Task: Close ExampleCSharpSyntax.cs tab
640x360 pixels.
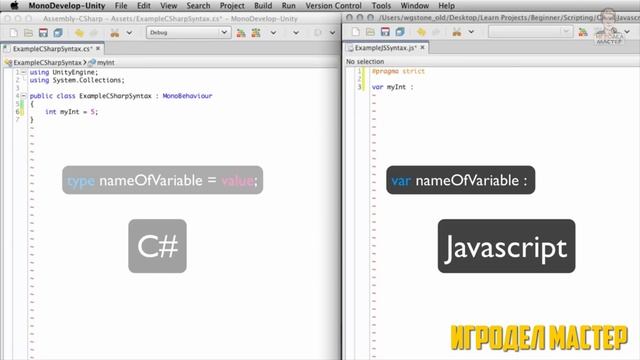Action: 98,48
